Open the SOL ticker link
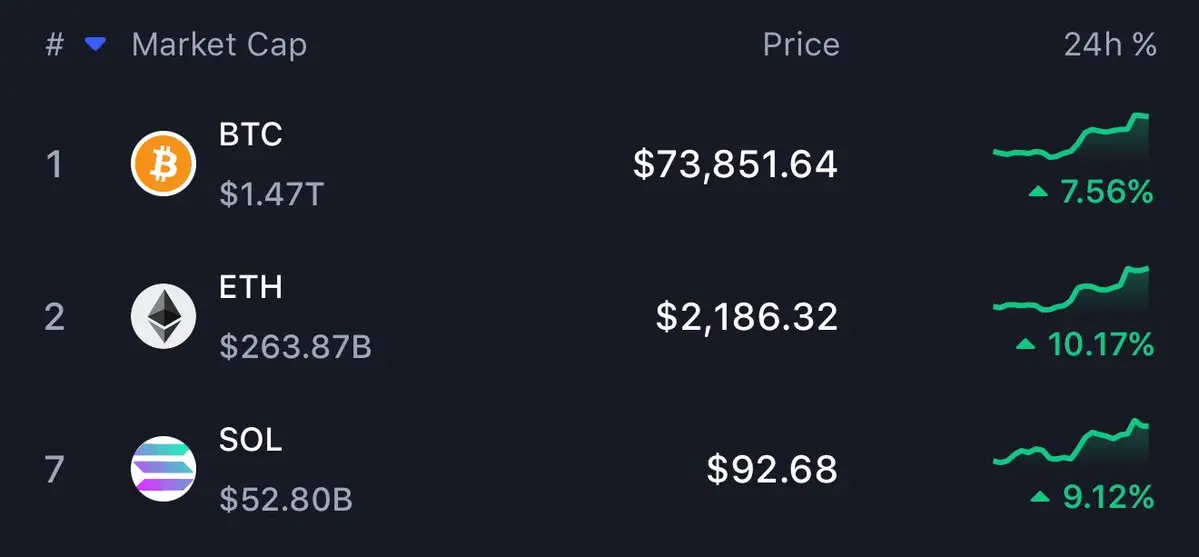Viewport: 1199px width, 557px height. point(250,440)
